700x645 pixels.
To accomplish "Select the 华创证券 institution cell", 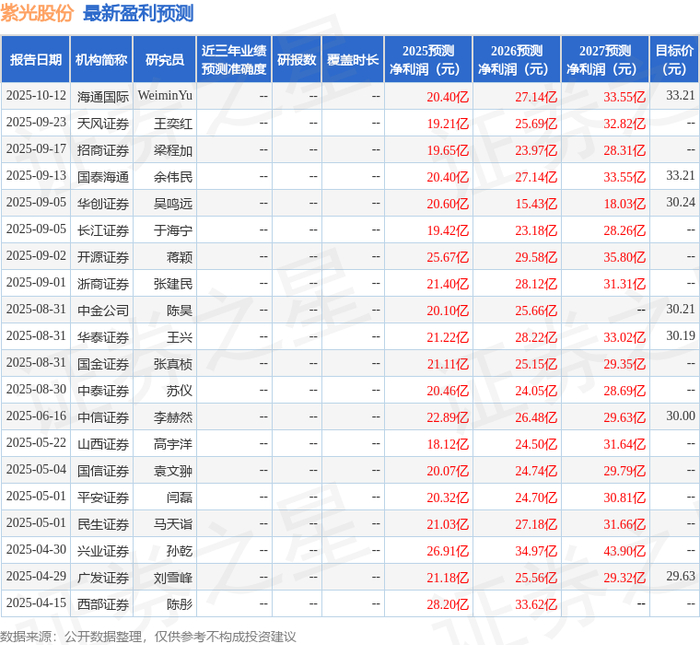I will coord(103,204).
